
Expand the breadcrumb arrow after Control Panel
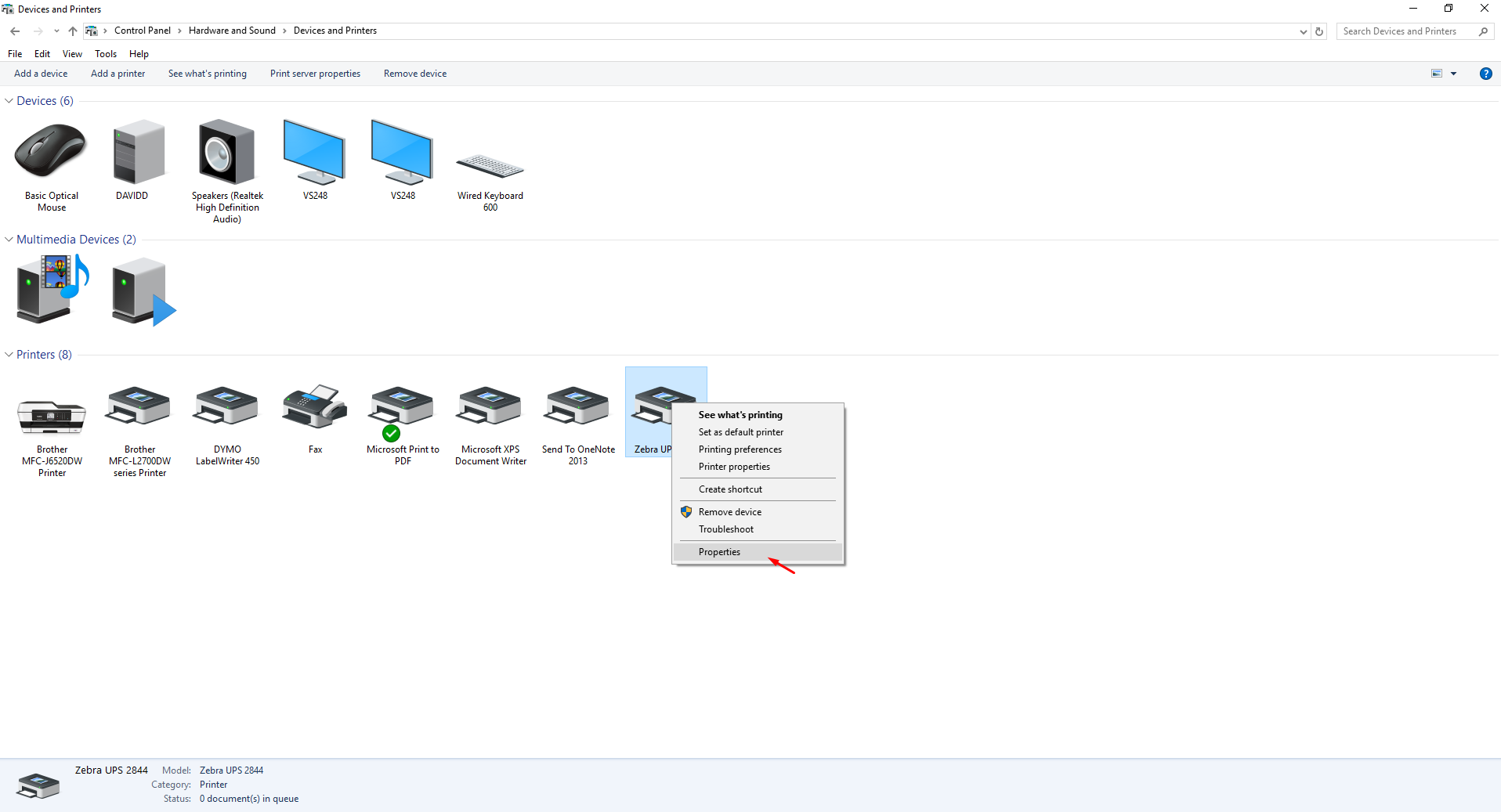179,31
